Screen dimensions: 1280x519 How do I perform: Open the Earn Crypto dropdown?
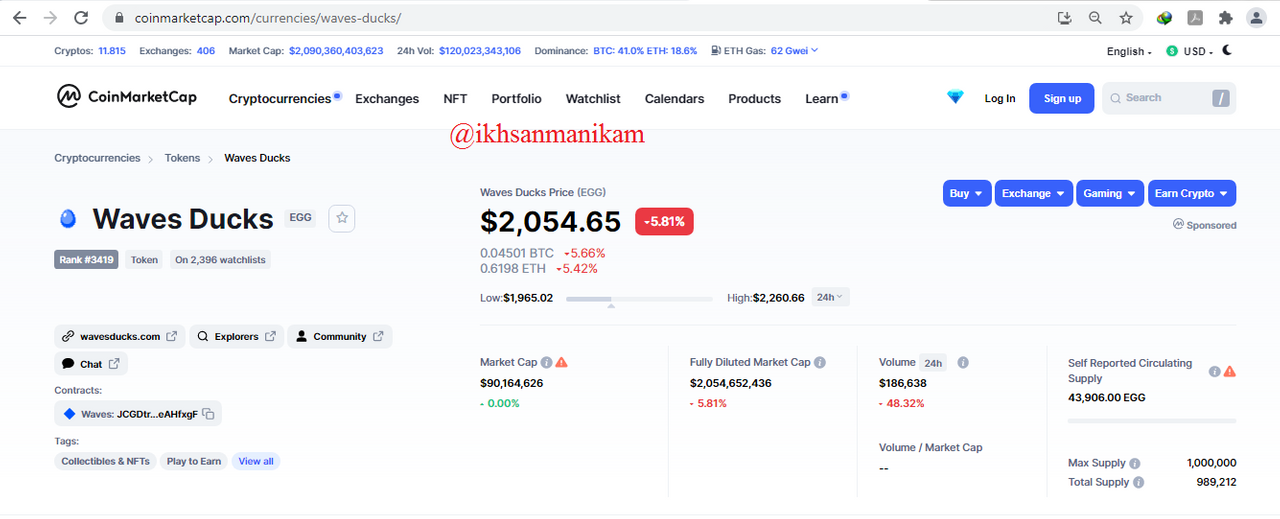click(x=1192, y=193)
